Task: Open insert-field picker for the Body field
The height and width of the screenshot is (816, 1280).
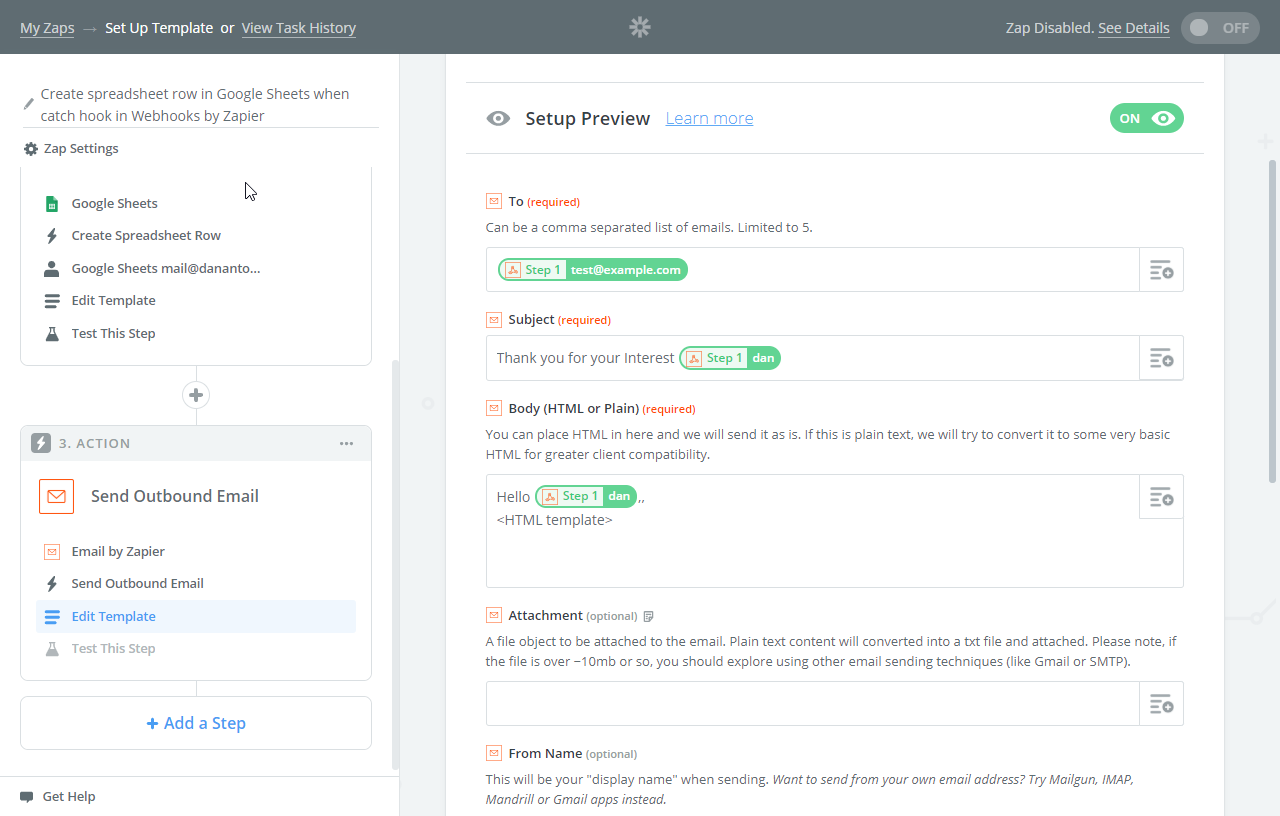Action: [x=1161, y=497]
